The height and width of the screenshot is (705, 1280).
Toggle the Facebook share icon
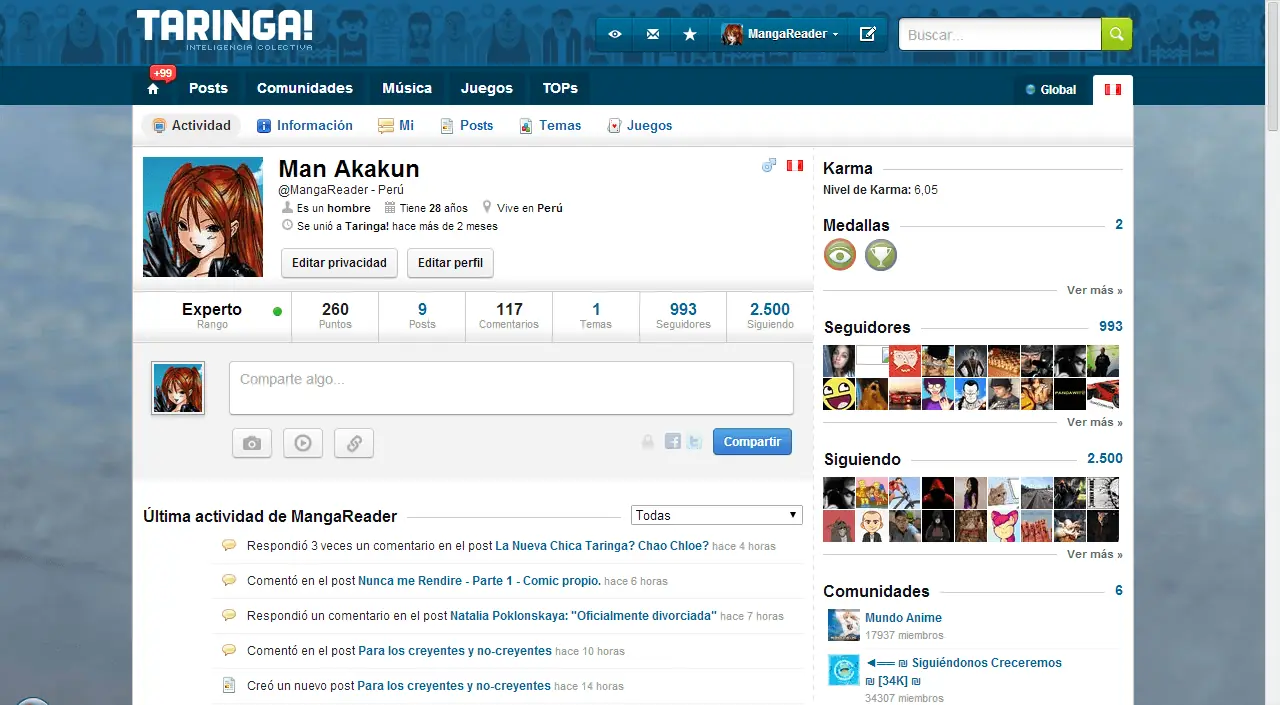coord(673,441)
